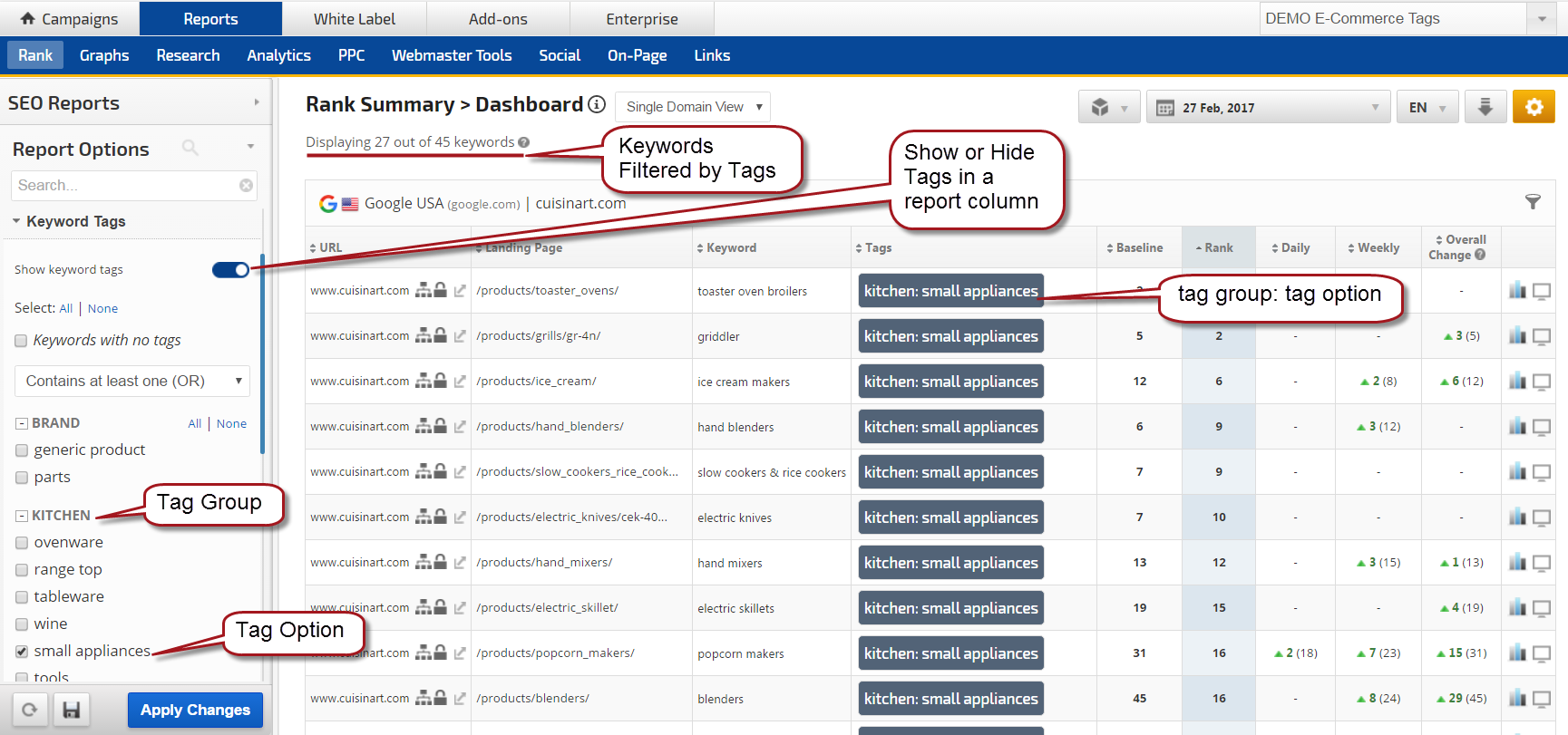The height and width of the screenshot is (735, 1568).
Task: Click the Apply Changes button
Action: pos(195,710)
